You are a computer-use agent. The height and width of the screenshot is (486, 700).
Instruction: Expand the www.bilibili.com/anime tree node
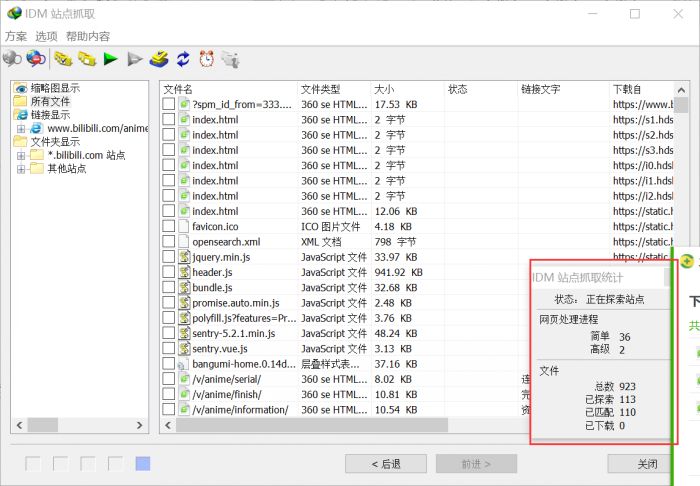[21, 129]
